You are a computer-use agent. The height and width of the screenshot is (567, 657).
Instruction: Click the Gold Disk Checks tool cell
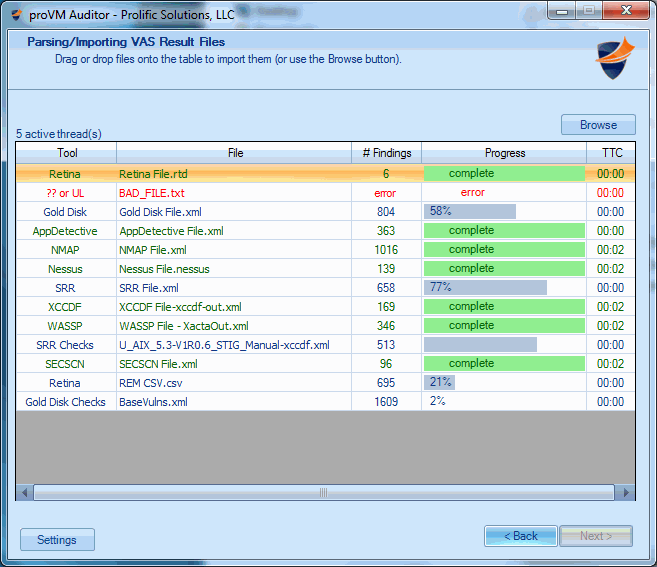(66, 402)
